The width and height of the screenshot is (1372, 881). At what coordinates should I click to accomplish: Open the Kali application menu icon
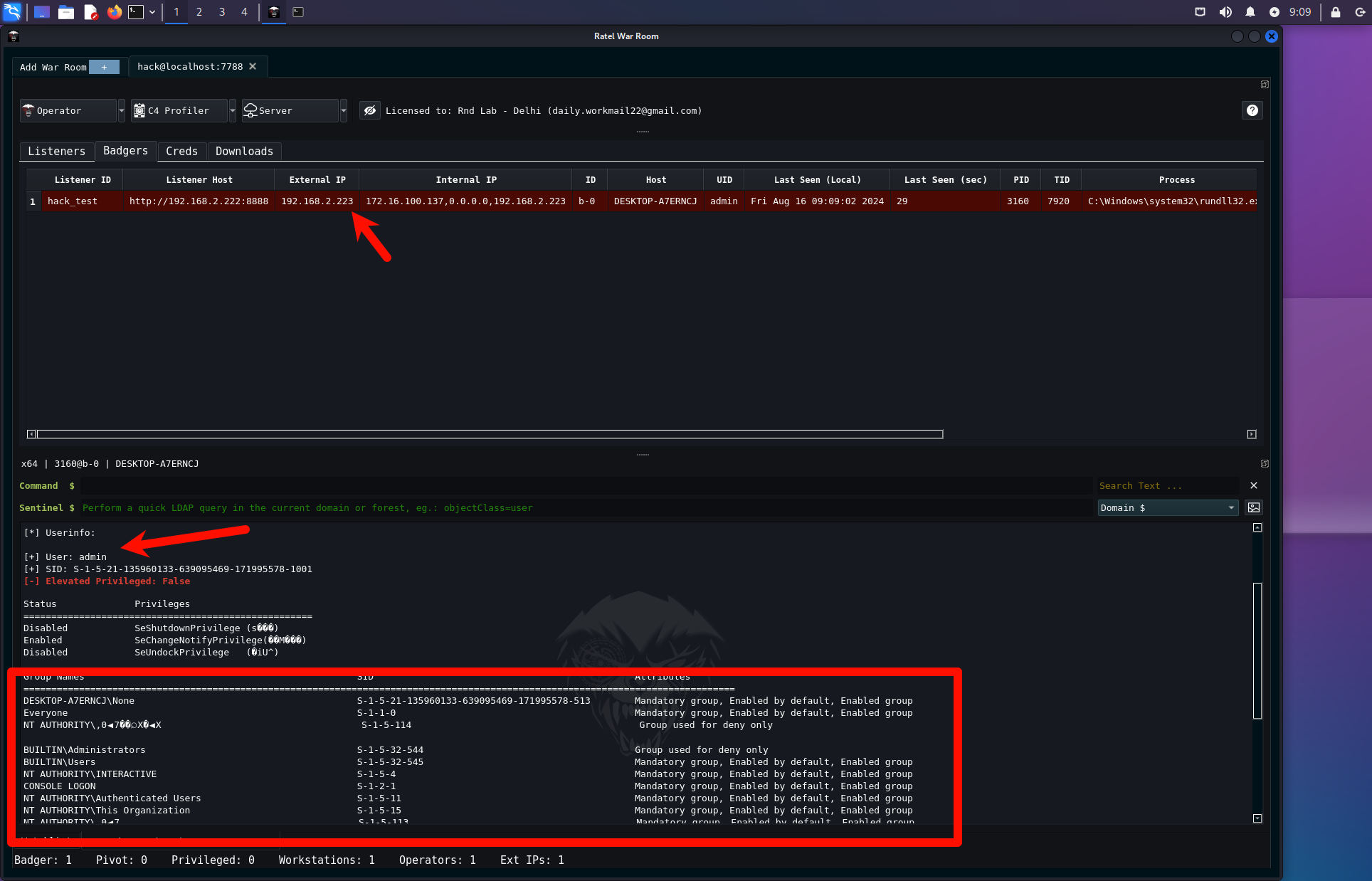(x=13, y=11)
